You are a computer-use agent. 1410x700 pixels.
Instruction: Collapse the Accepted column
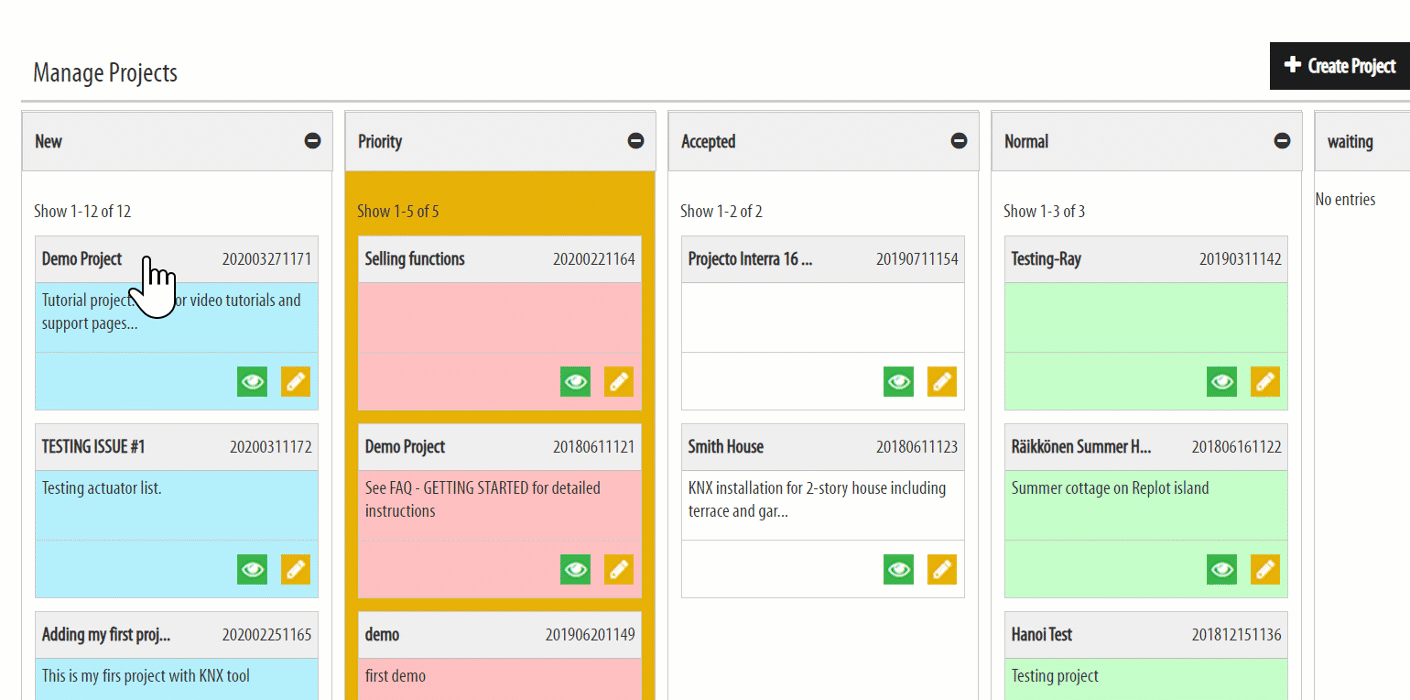point(959,141)
